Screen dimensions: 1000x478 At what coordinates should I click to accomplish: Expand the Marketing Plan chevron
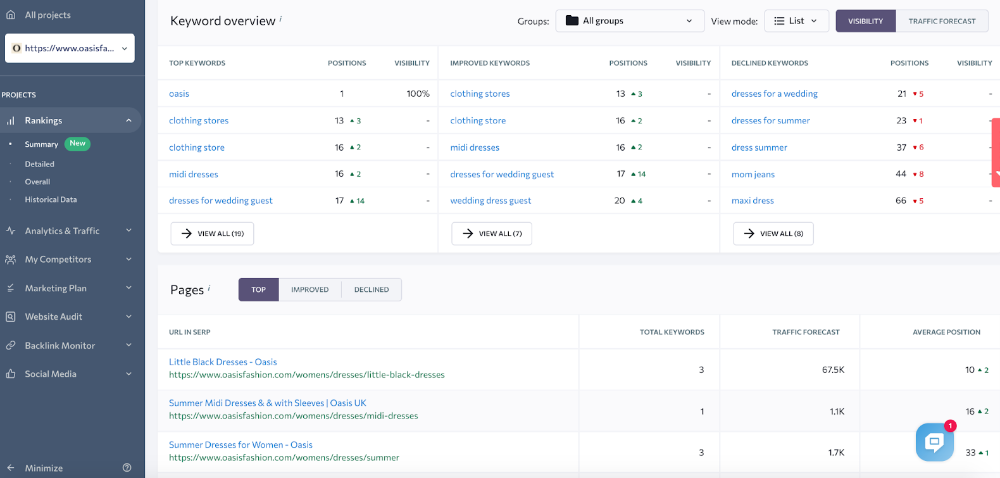pyautogui.click(x=128, y=288)
